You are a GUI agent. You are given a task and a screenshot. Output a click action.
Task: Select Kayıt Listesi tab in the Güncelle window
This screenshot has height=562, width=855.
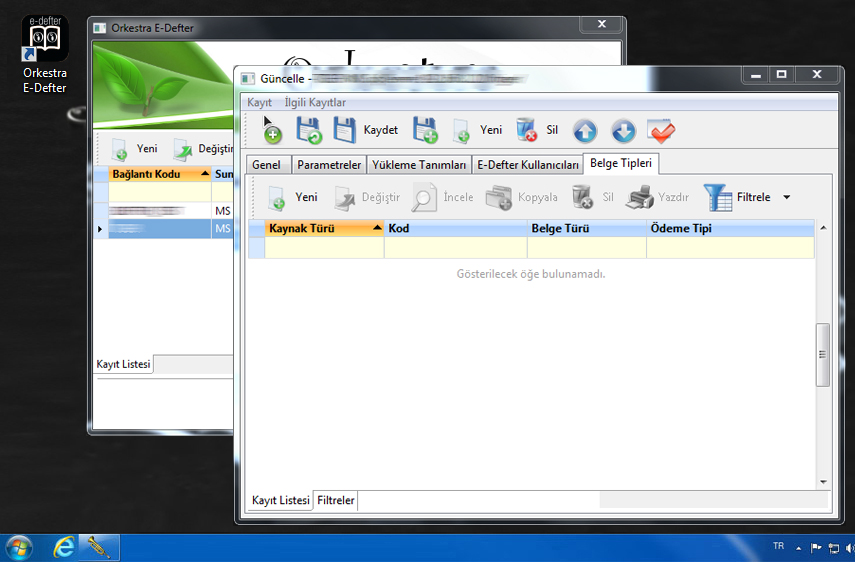point(280,500)
